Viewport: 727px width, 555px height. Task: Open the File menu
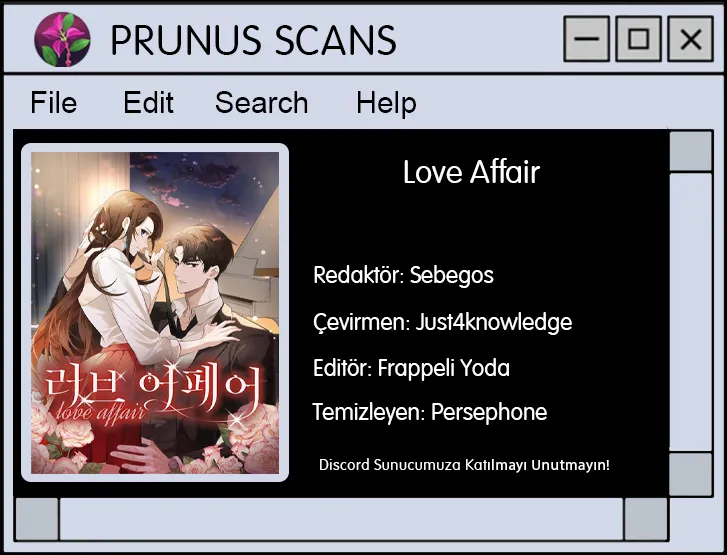(x=54, y=102)
